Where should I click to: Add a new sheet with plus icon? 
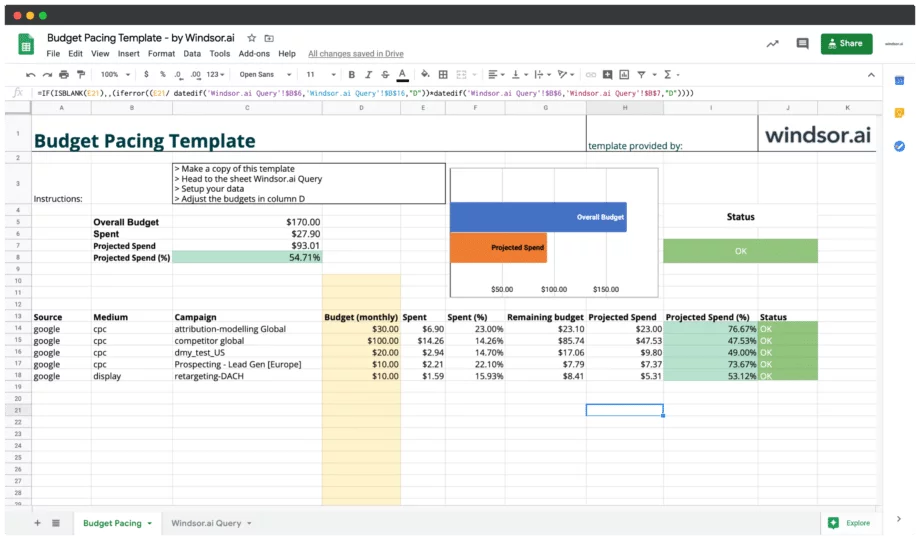coord(38,522)
